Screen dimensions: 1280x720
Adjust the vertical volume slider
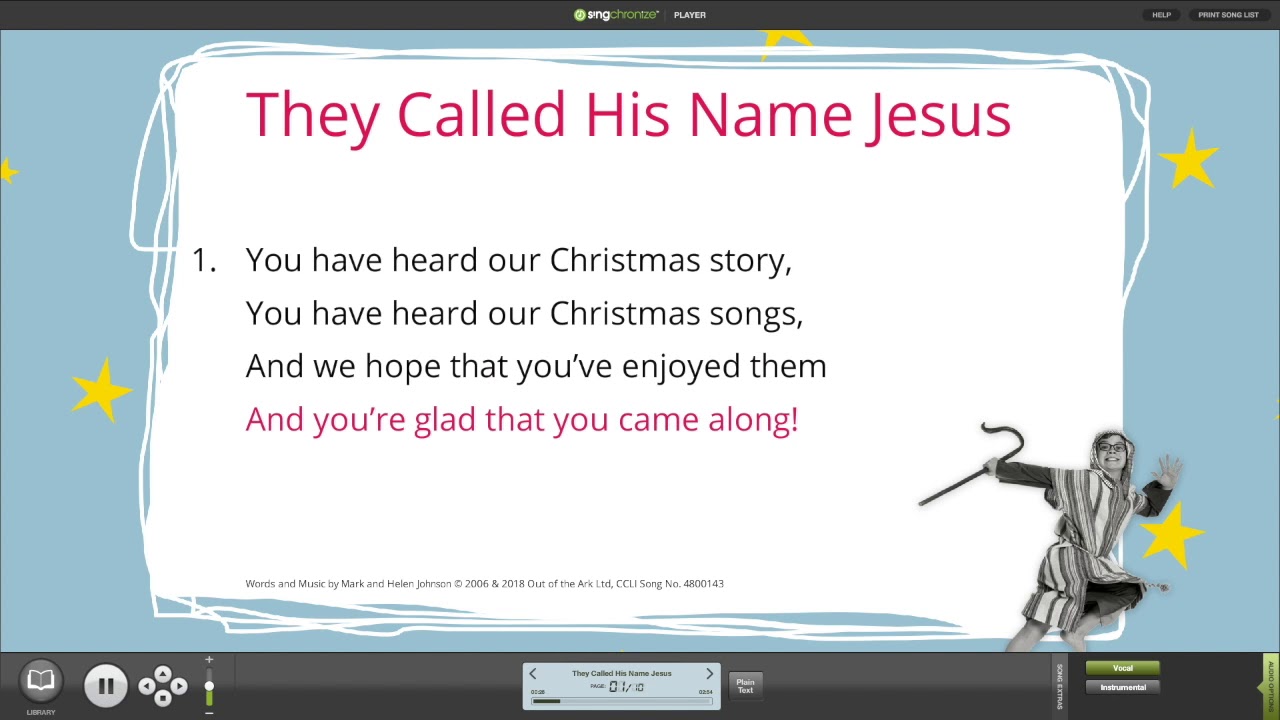209,687
